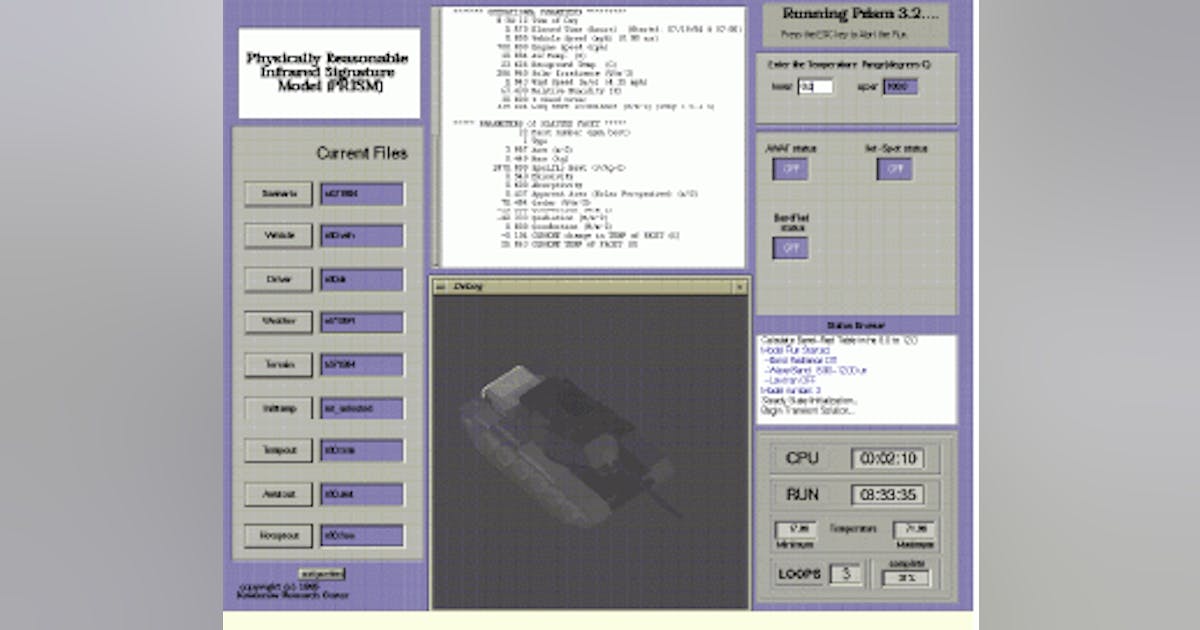Choose the Weather file button

click(278, 322)
